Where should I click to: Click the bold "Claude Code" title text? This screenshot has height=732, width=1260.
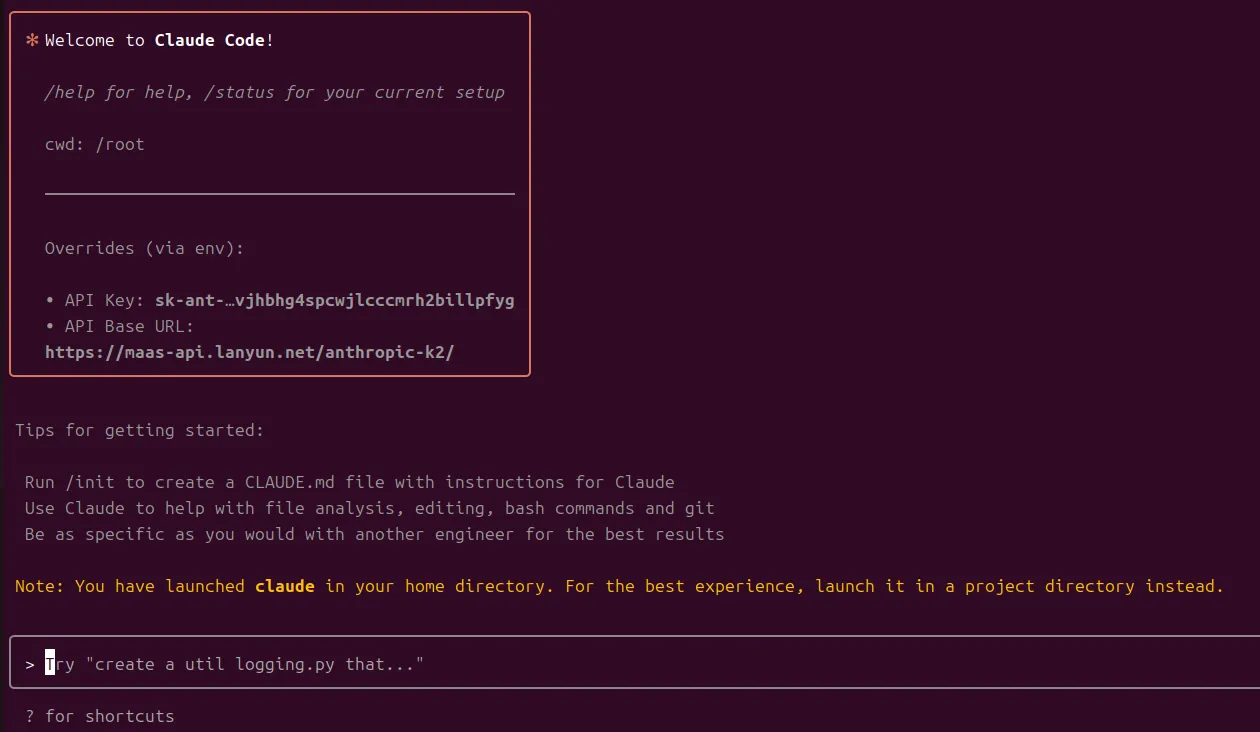tap(210, 40)
